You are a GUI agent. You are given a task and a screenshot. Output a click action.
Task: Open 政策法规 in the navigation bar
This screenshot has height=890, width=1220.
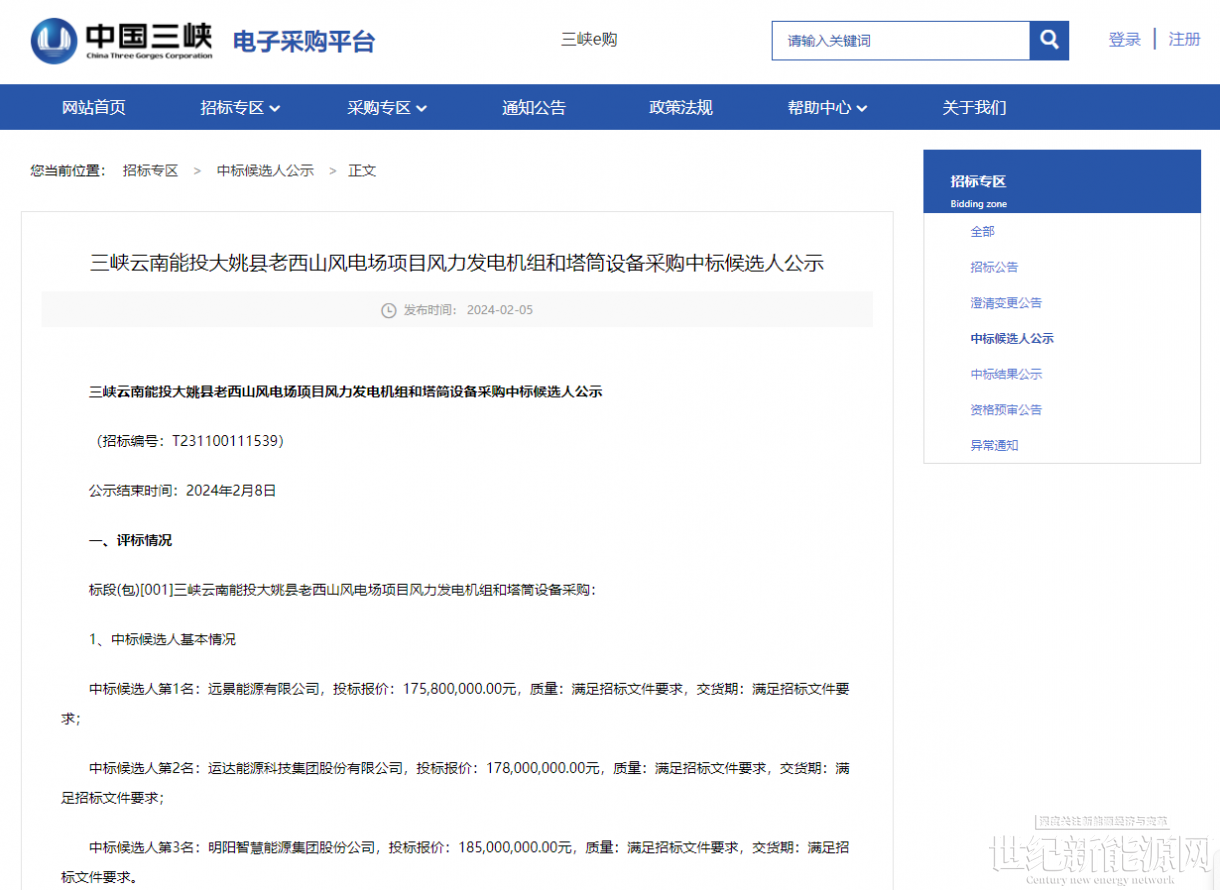pos(681,107)
